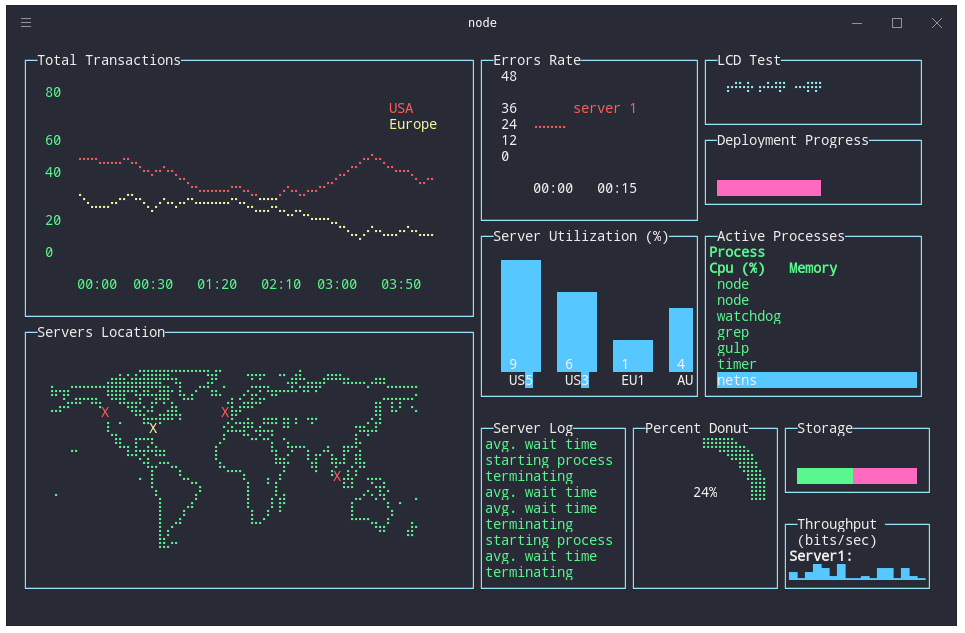This screenshot has width=965, height=633.
Task: Click the red X marker over North America
Action: 105,412
